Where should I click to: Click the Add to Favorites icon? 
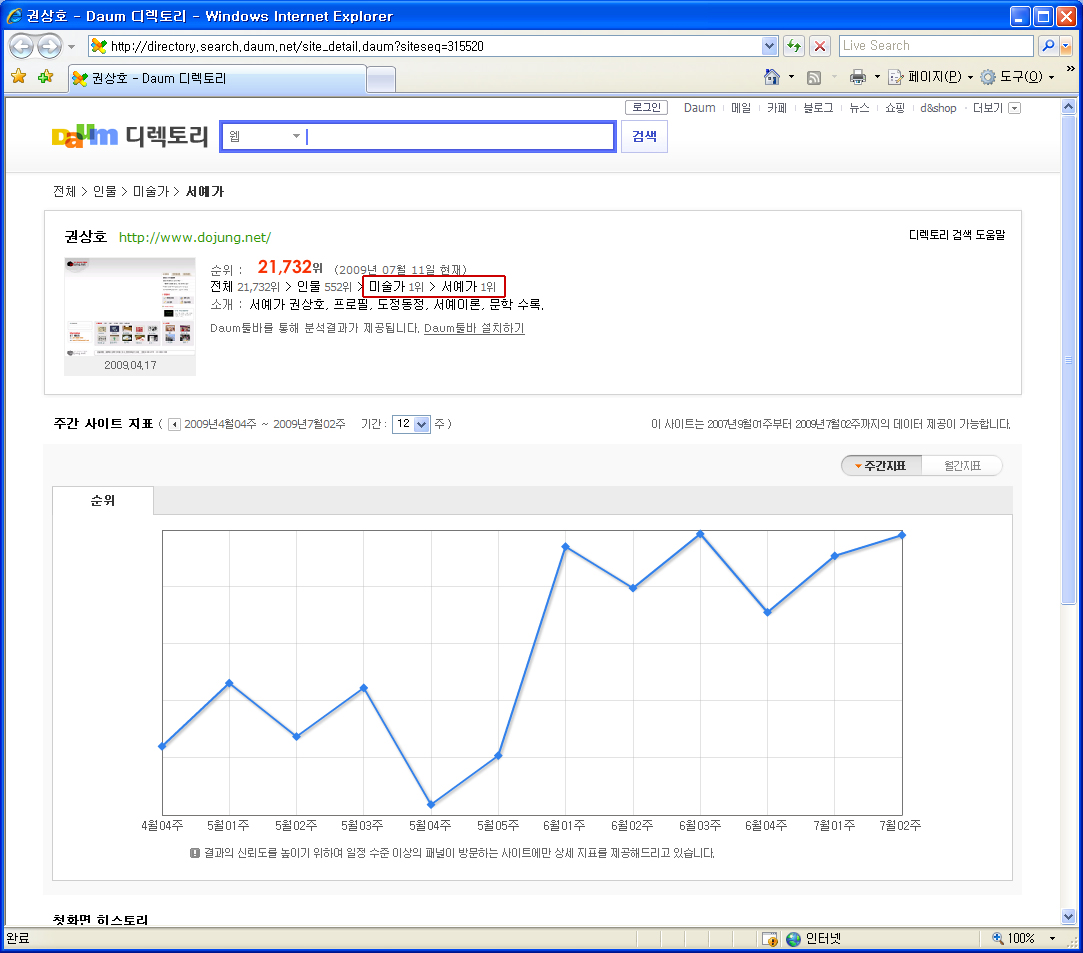(x=46, y=76)
